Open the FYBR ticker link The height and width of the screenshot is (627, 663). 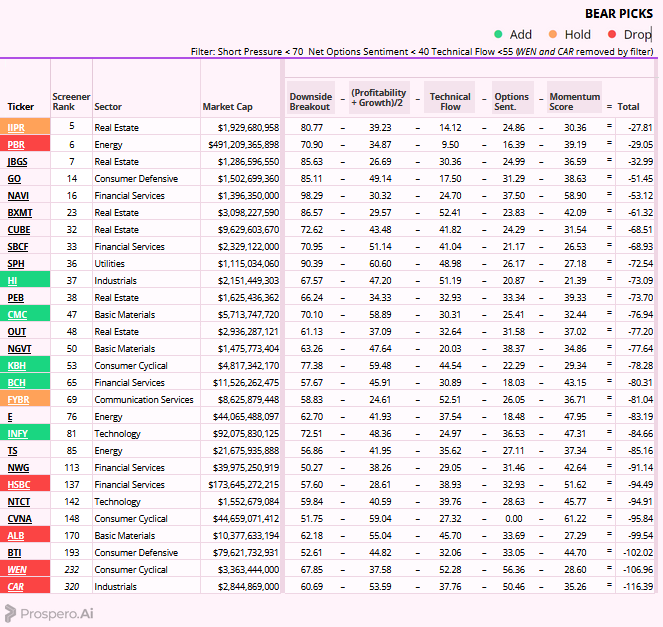point(19,400)
